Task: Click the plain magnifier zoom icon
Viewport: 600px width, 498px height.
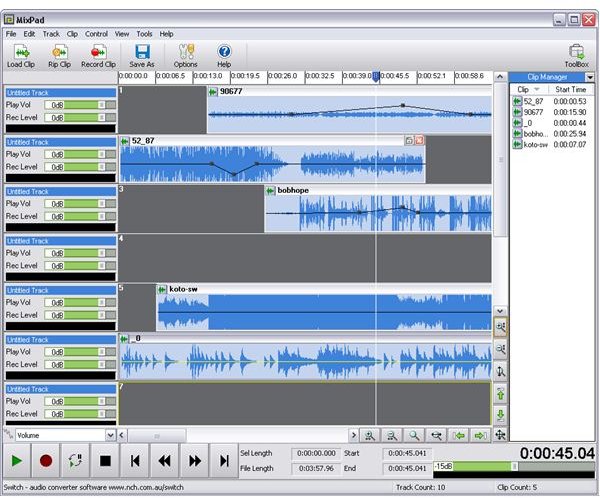Action: (x=414, y=435)
